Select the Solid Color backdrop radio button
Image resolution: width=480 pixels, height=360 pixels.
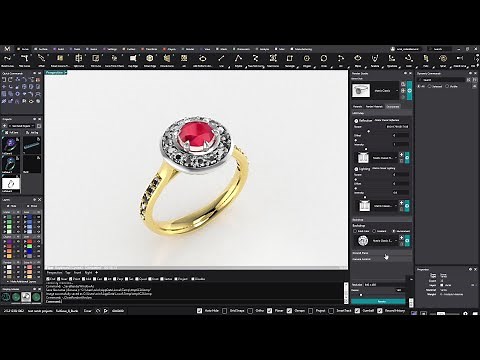click(355, 231)
